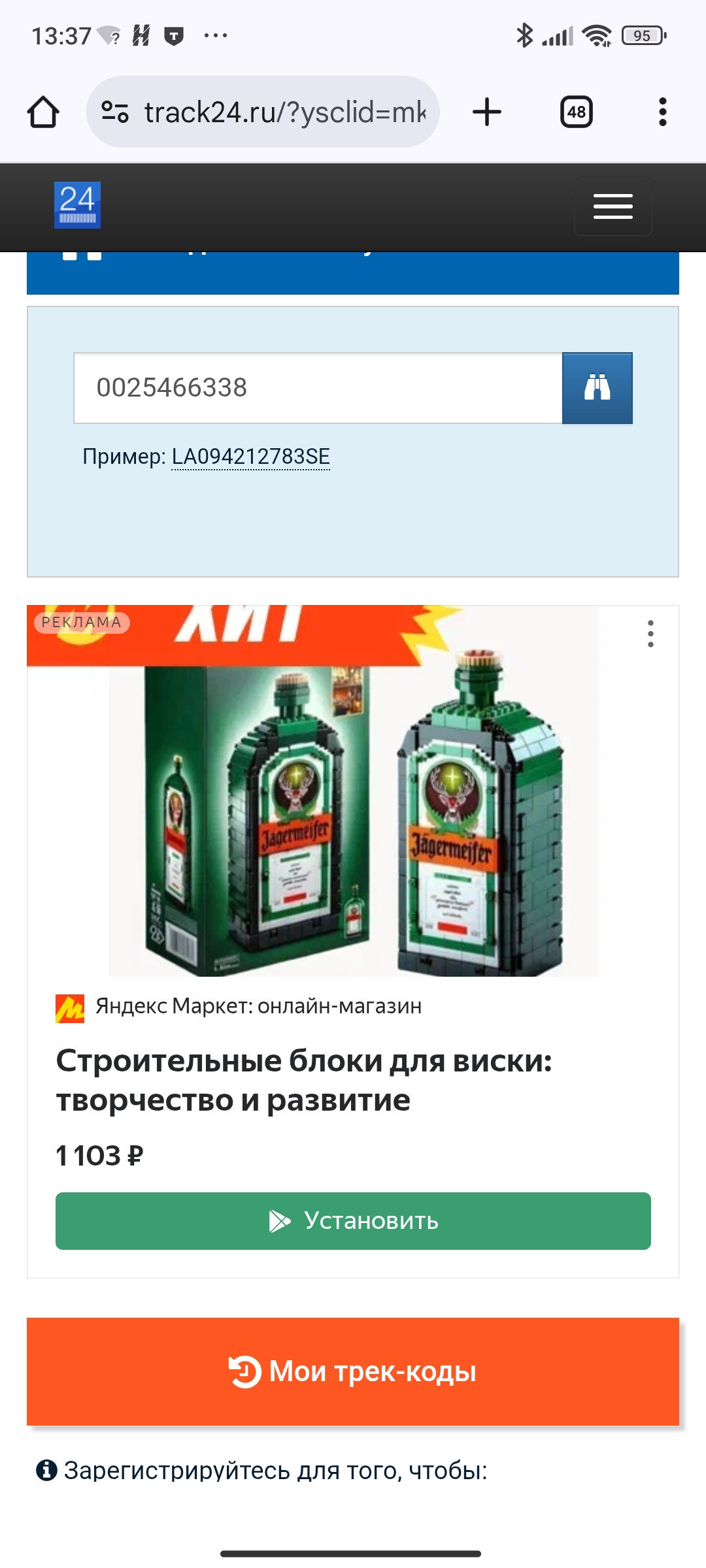Tap the 1 103 ₽ price
Viewport: 706px width, 1568px height.
99,1156
